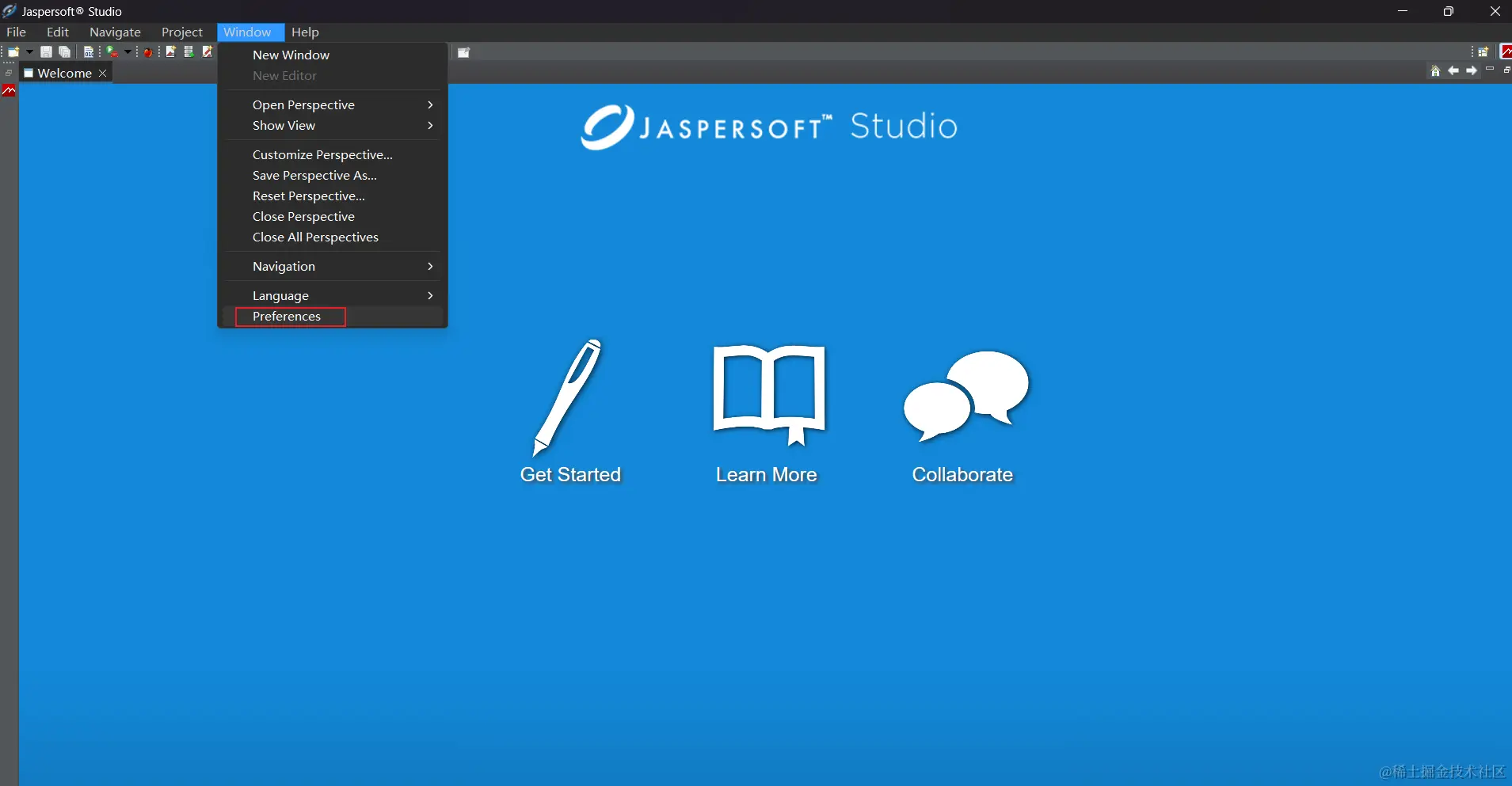This screenshot has width=1512, height=786.
Task: Click the red Report Design perspective icon top right
Action: (1506, 52)
